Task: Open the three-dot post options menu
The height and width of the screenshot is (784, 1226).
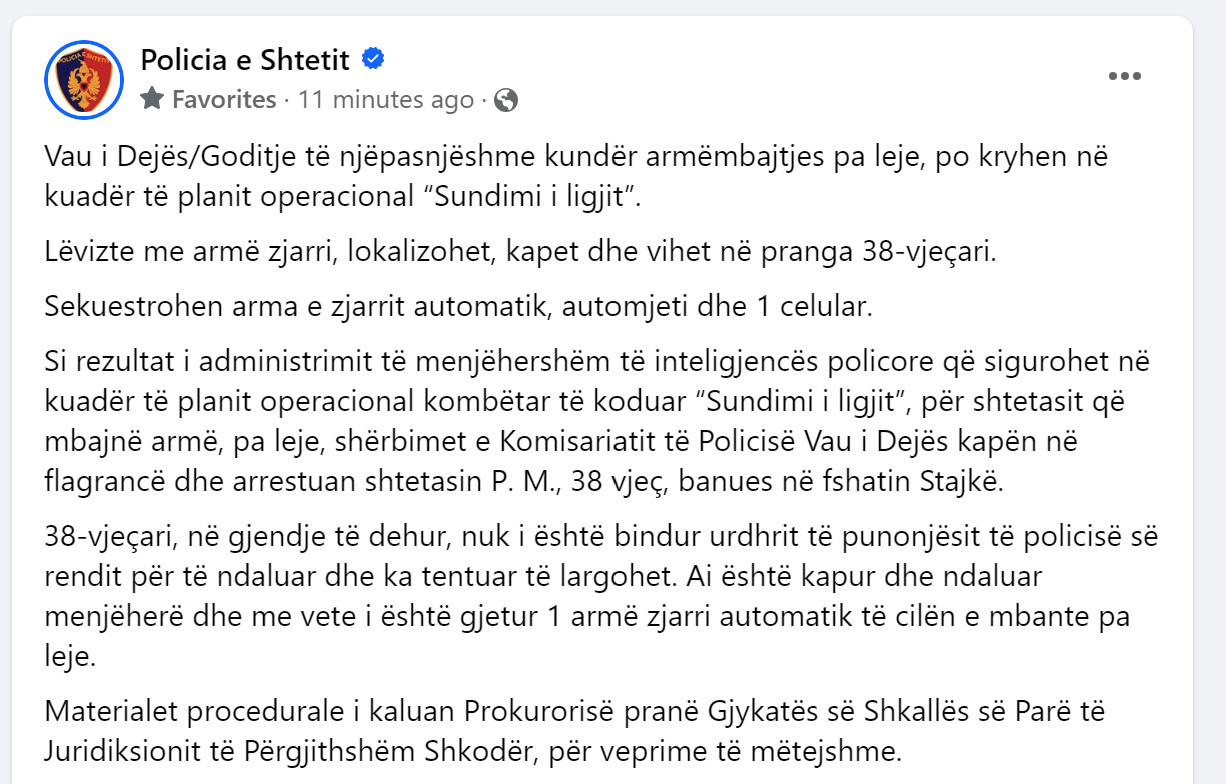Action: 1125,76
